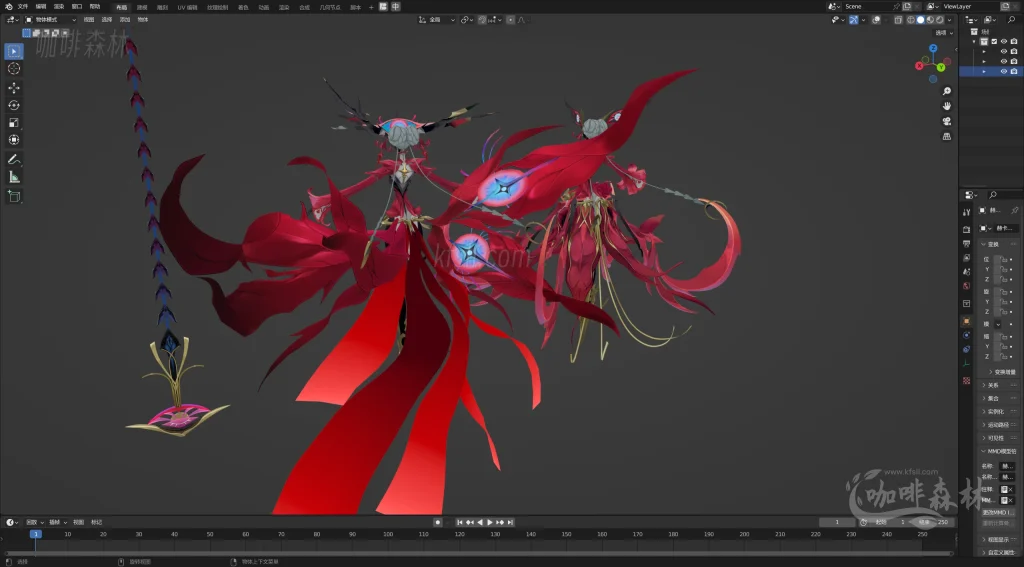Open the Window menu
The image size is (1024, 567).
(77, 7)
